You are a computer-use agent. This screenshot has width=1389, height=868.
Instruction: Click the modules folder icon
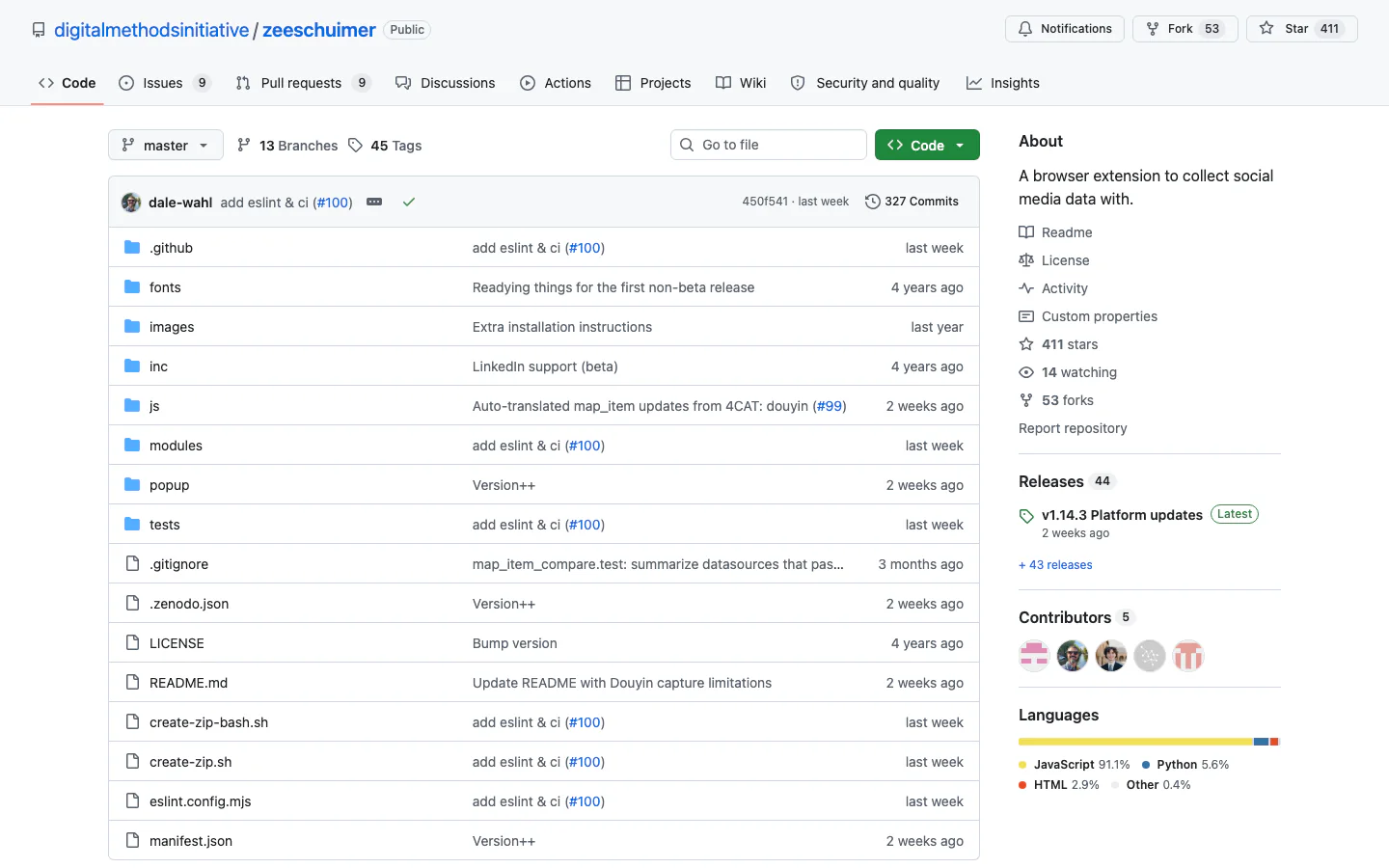(x=132, y=446)
